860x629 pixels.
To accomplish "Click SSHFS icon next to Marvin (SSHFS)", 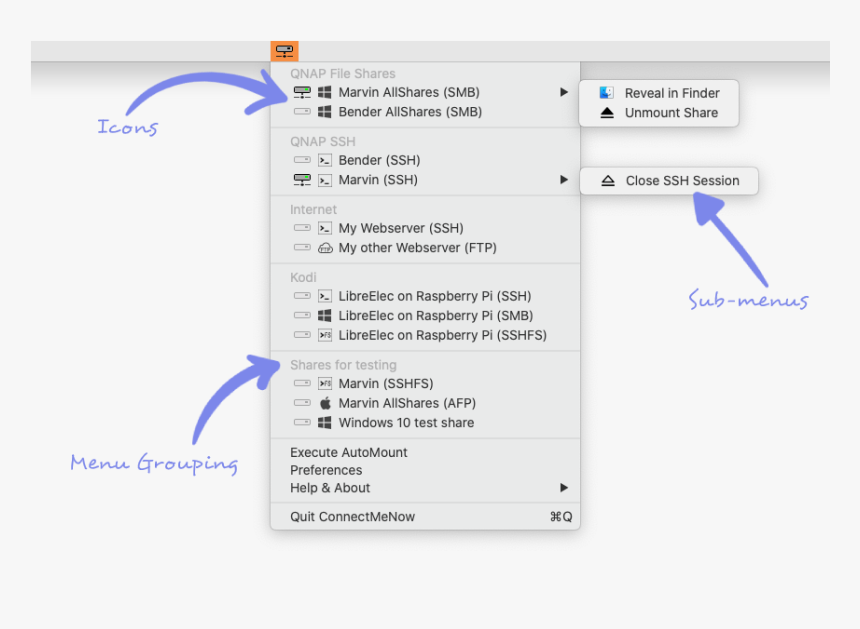I will pyautogui.click(x=325, y=383).
